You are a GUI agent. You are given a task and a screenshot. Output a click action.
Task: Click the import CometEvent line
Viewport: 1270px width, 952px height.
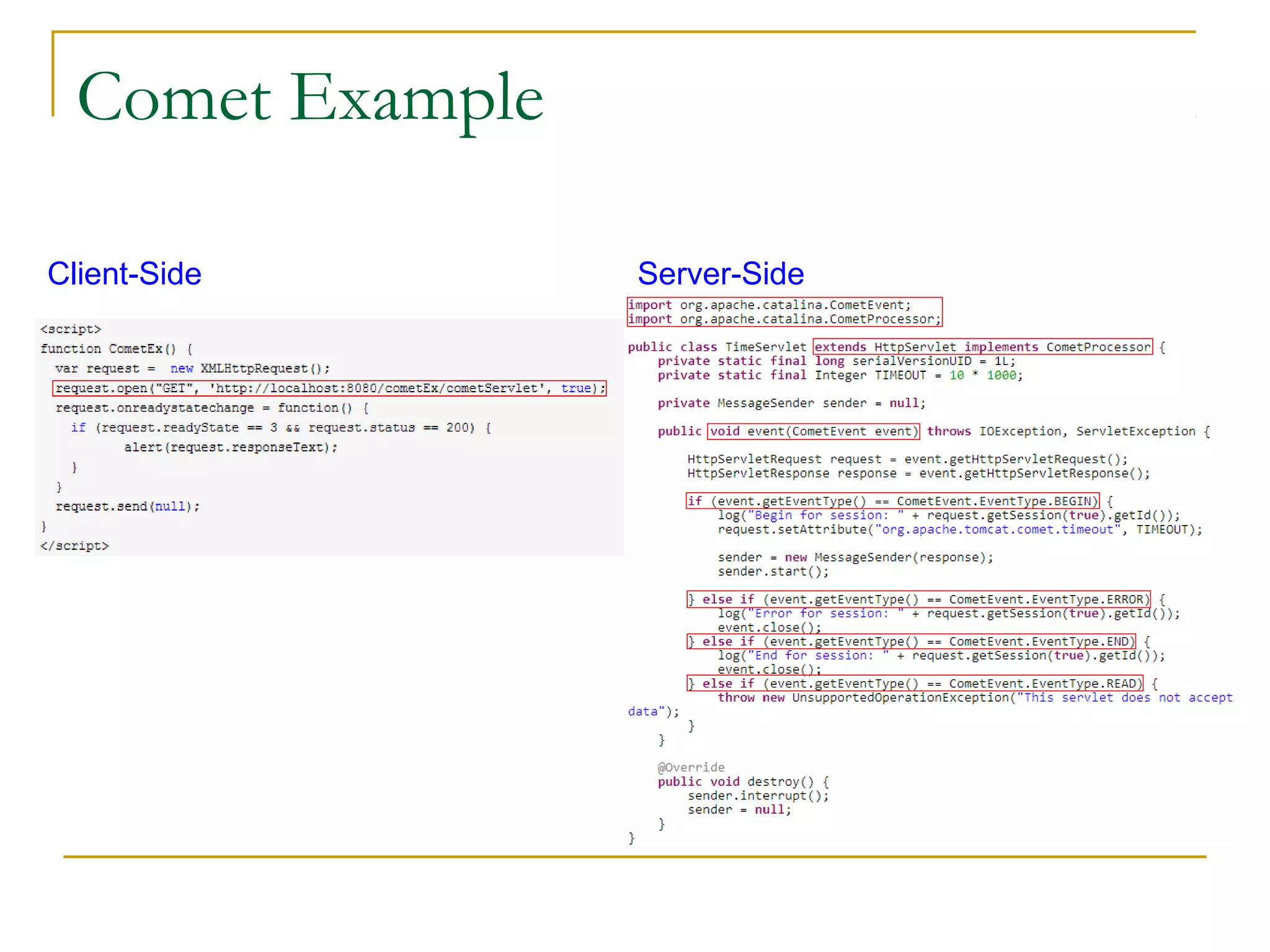point(770,305)
